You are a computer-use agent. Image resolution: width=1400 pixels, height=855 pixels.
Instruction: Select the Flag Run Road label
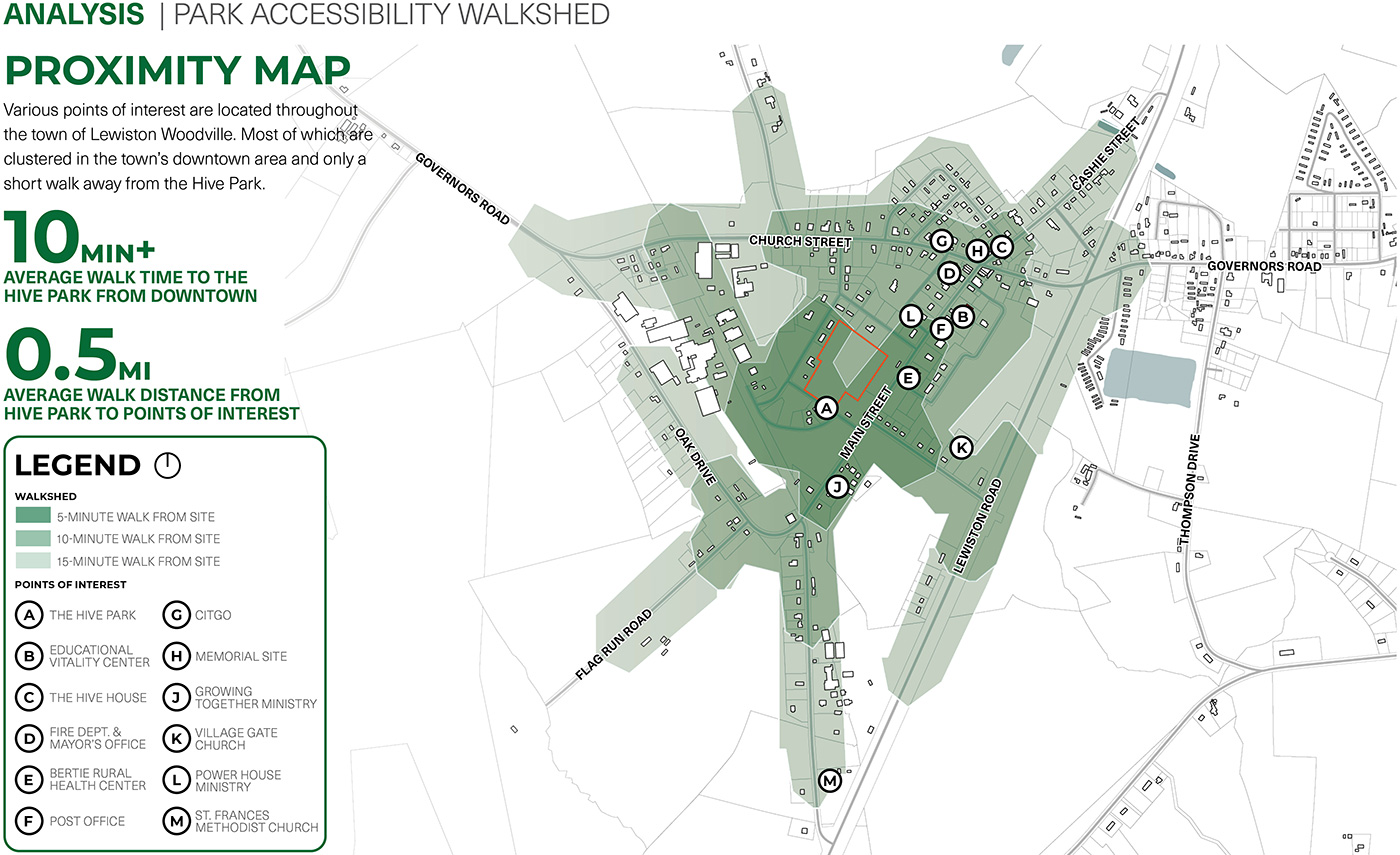click(x=614, y=646)
